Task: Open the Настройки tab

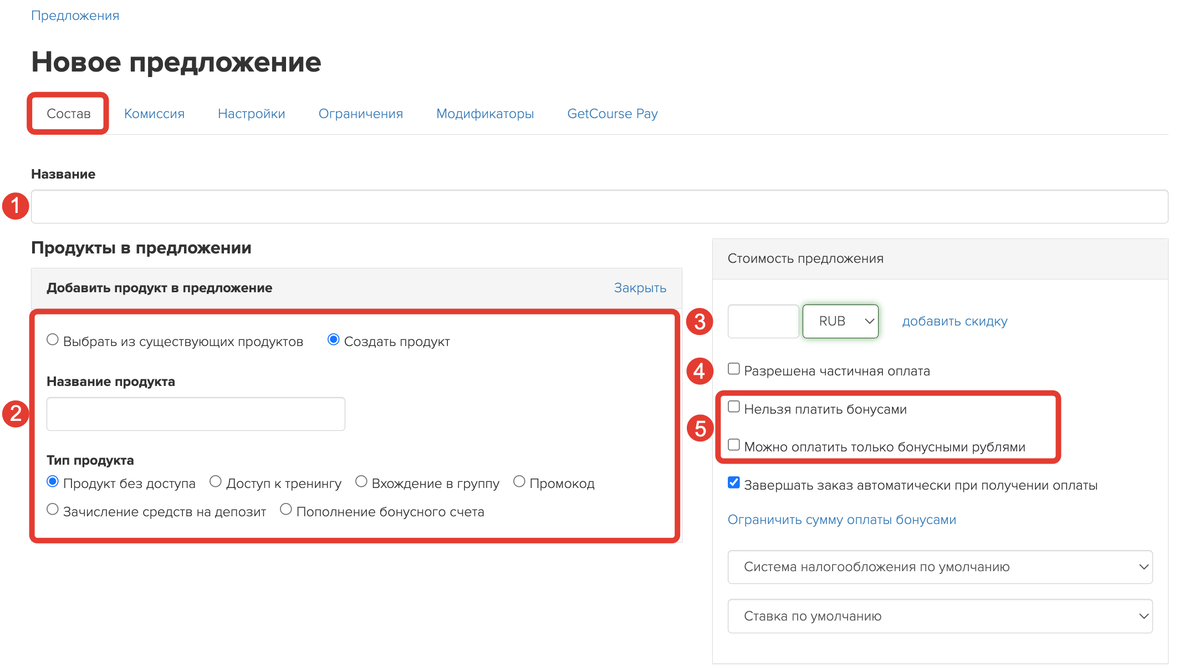Action: (251, 114)
